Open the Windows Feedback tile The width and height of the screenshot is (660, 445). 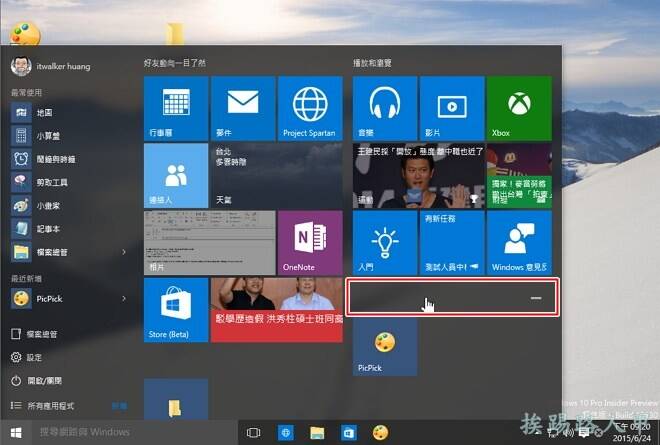(x=519, y=243)
